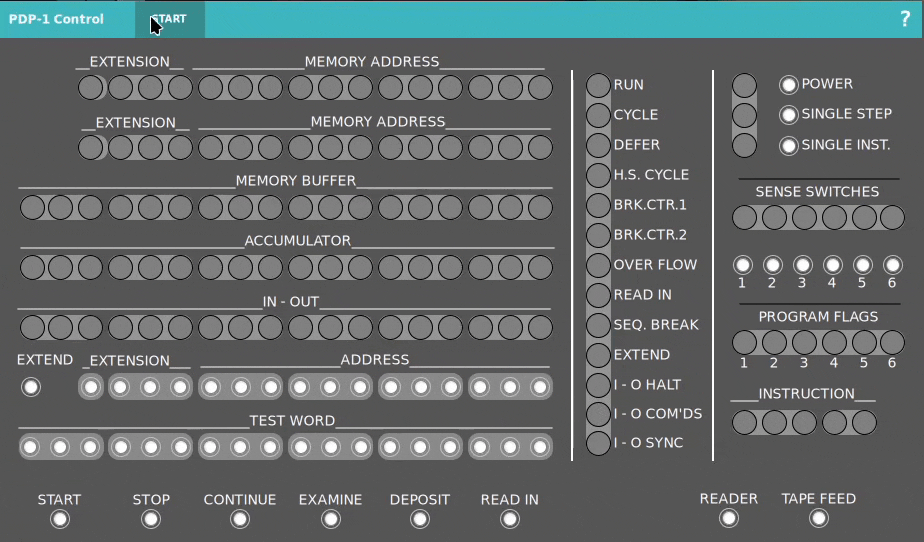
Task: Click the SEQ. BREAK indicator lamp
Action: click(598, 325)
